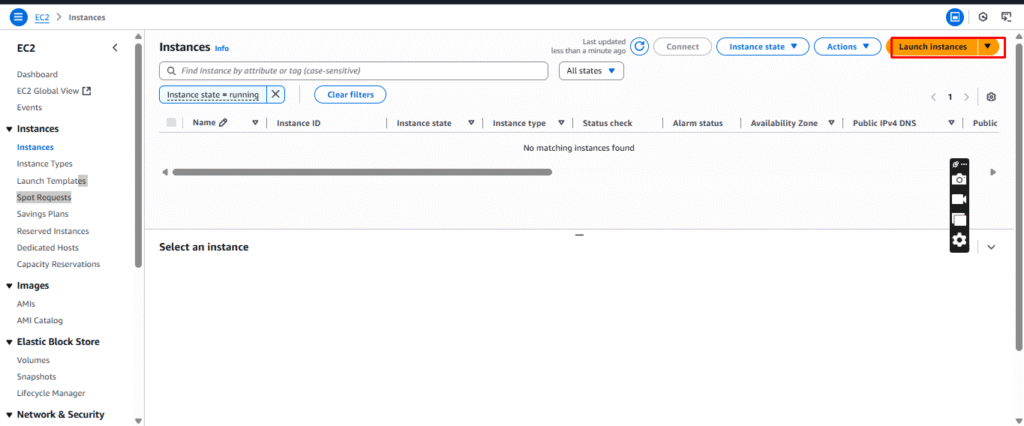1024x426 pixels.
Task: Open AMI Catalog in the sidebar
Action: [40, 320]
